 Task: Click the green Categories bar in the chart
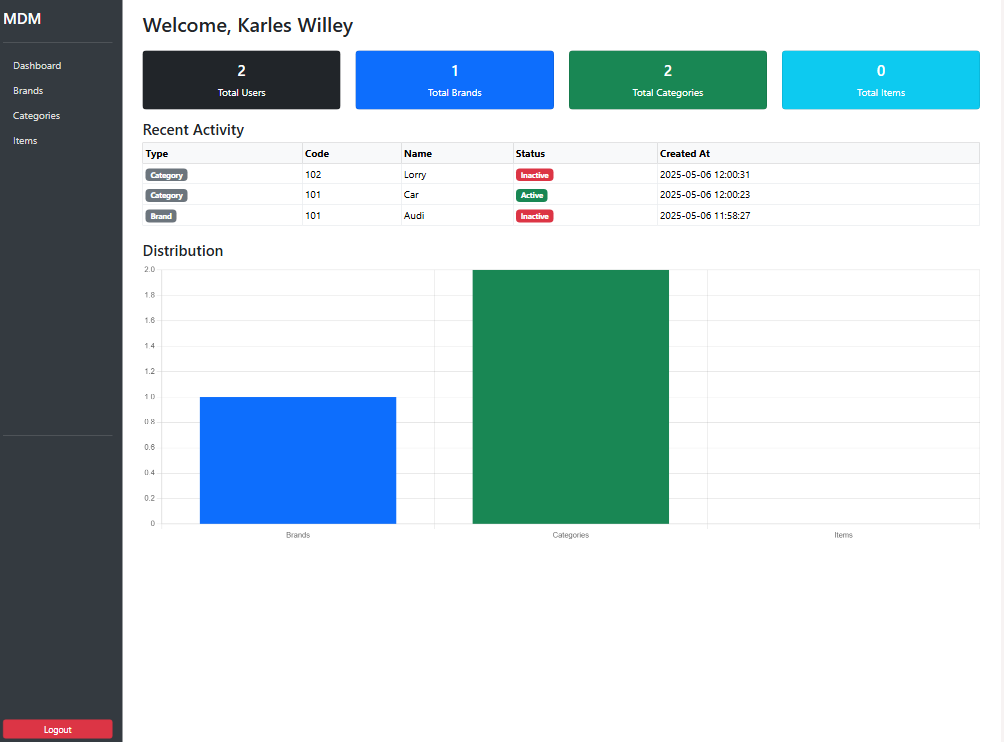(x=571, y=397)
